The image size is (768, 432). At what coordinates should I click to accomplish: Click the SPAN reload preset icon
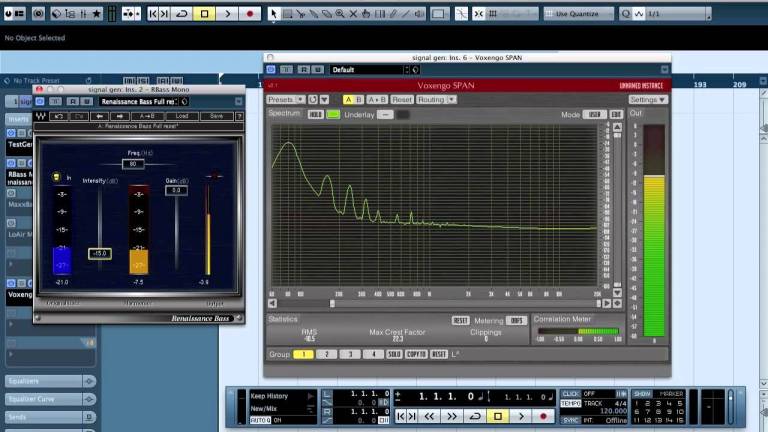pos(312,99)
